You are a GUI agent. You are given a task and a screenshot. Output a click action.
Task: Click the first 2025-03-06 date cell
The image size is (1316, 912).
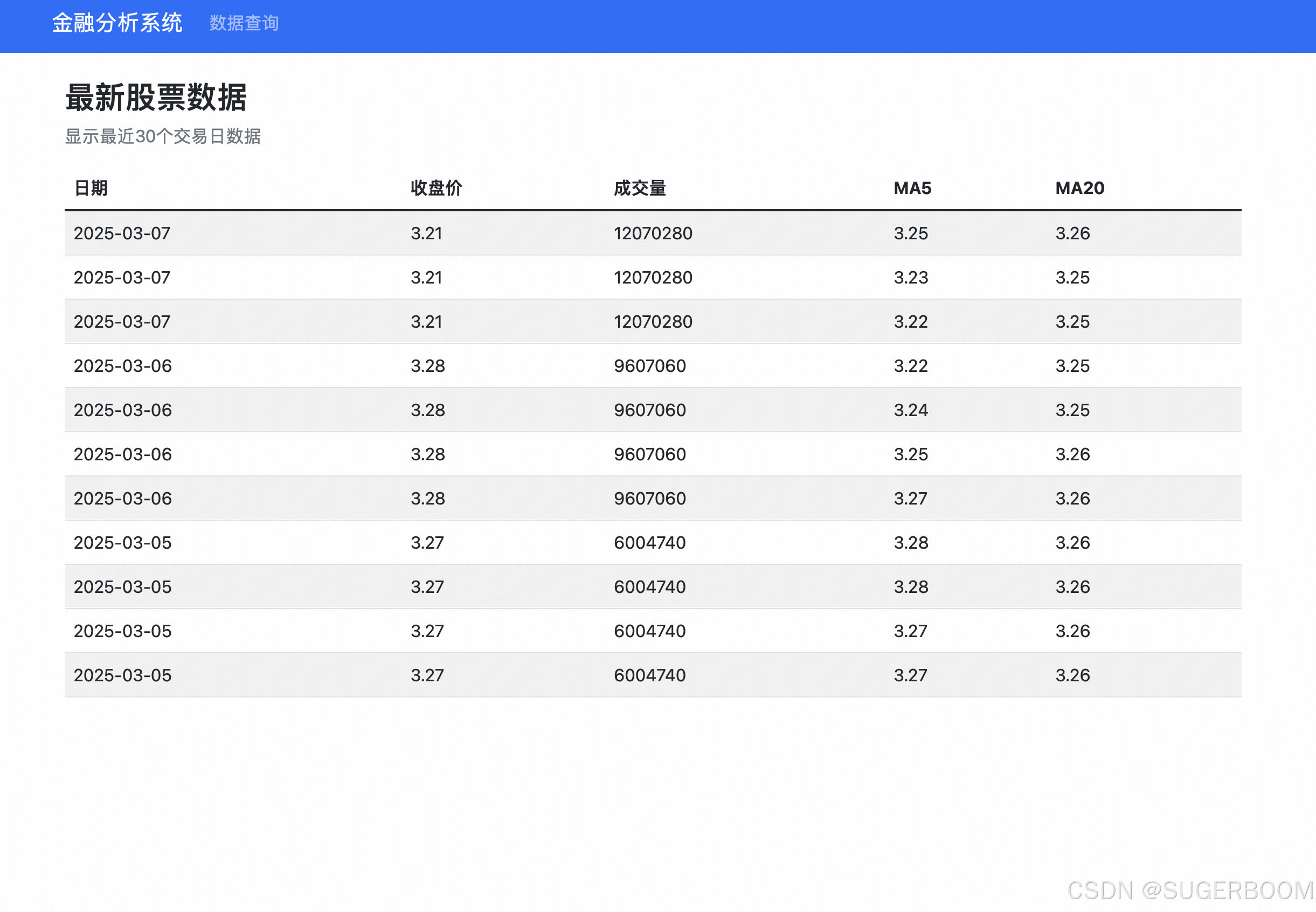point(122,365)
